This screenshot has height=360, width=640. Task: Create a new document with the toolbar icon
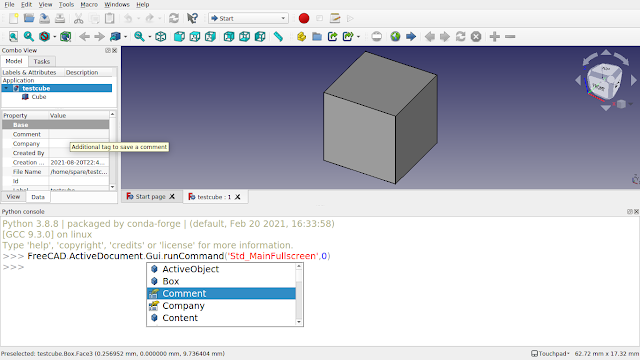coord(13,18)
